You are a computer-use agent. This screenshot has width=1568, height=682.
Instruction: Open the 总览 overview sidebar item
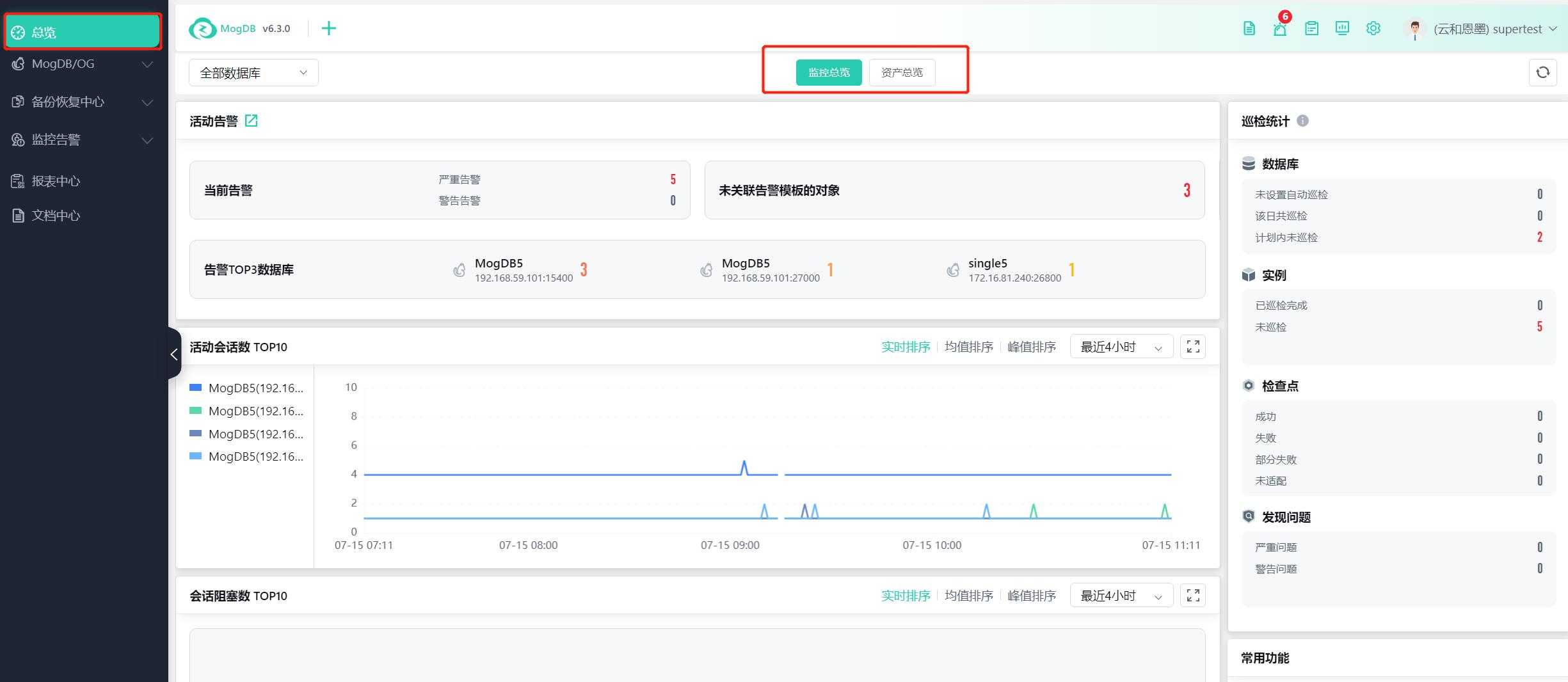[x=83, y=32]
